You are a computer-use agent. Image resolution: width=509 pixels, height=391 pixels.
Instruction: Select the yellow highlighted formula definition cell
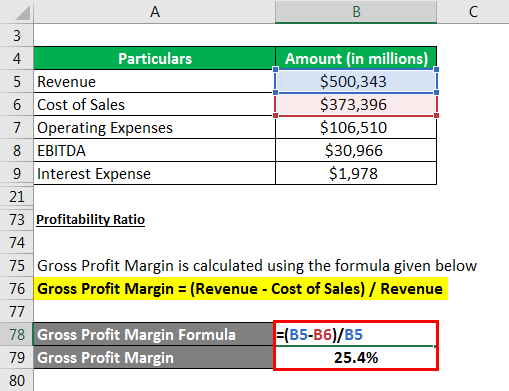coord(241,289)
